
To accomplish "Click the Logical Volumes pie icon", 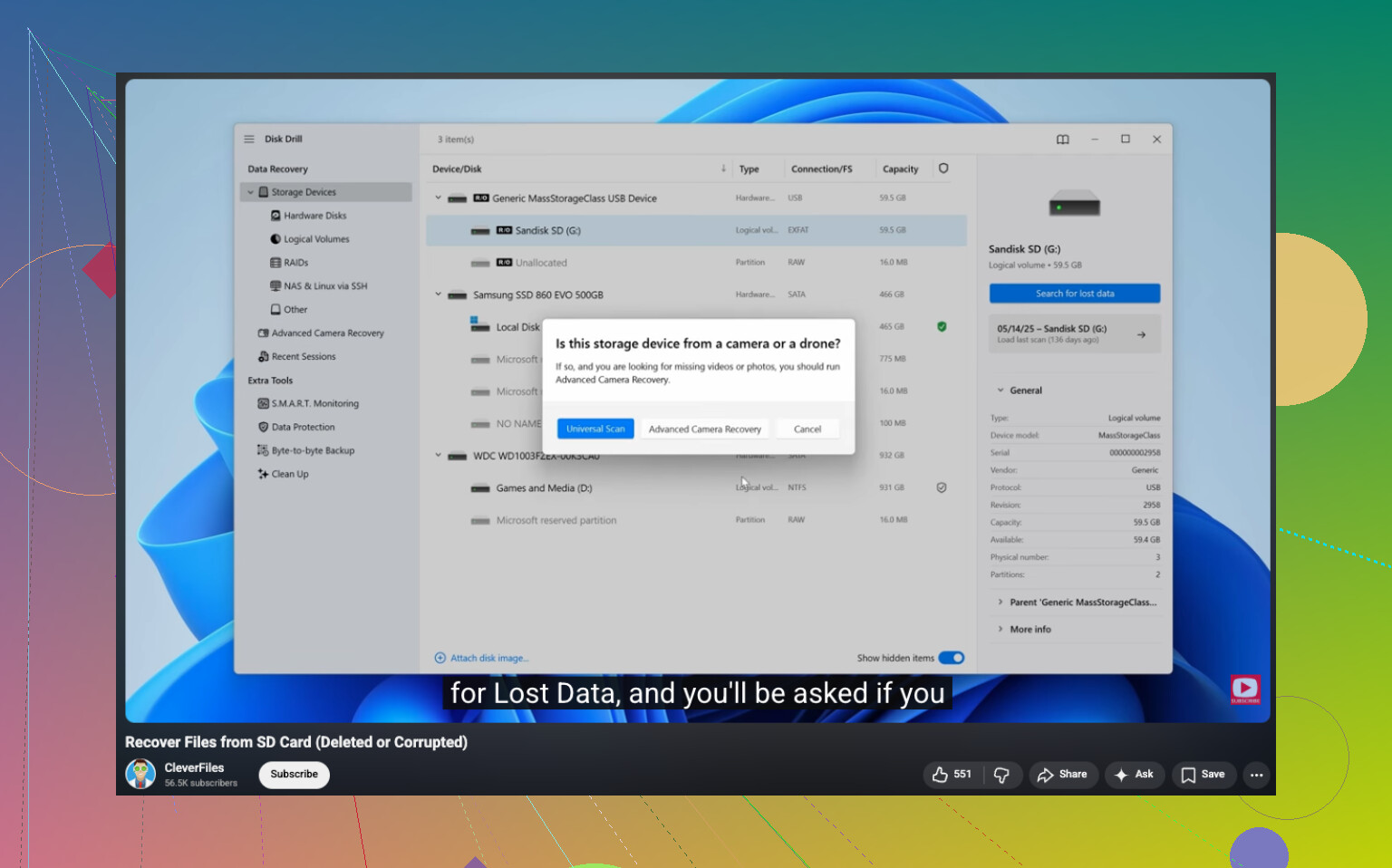I will tap(275, 239).
